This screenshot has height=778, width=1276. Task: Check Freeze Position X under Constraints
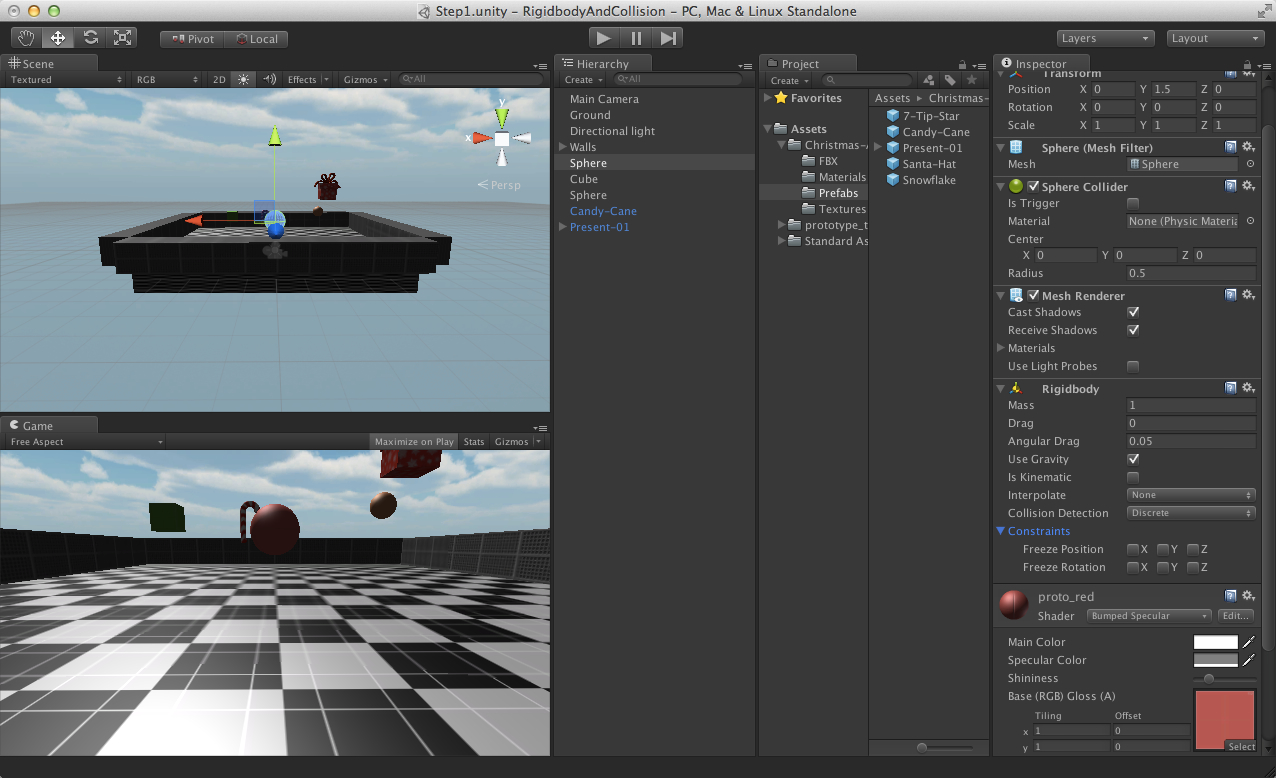click(x=1133, y=549)
